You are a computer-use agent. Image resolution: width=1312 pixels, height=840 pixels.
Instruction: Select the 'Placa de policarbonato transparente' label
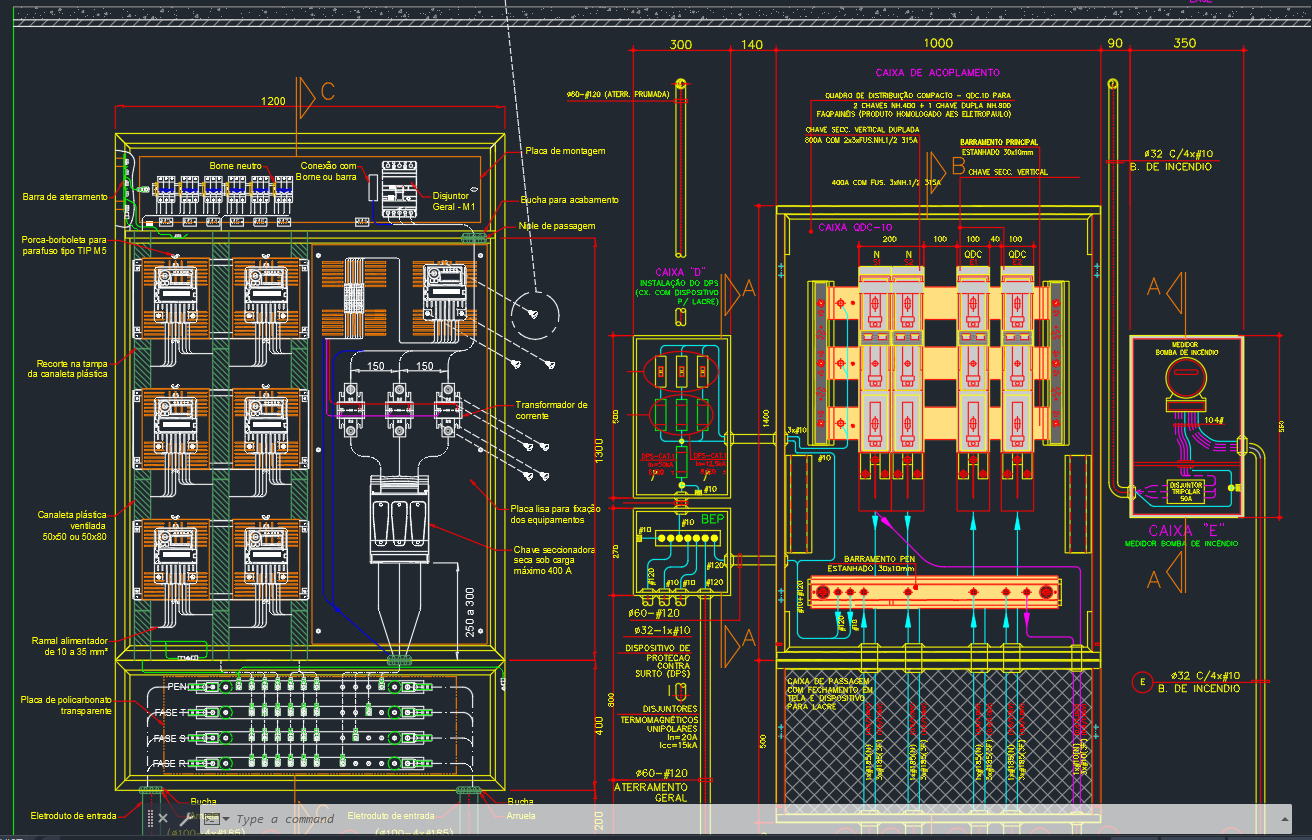pos(65,704)
